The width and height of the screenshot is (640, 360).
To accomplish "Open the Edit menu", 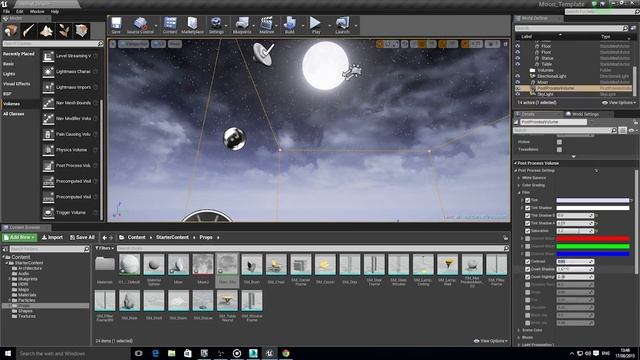I will coord(20,11).
